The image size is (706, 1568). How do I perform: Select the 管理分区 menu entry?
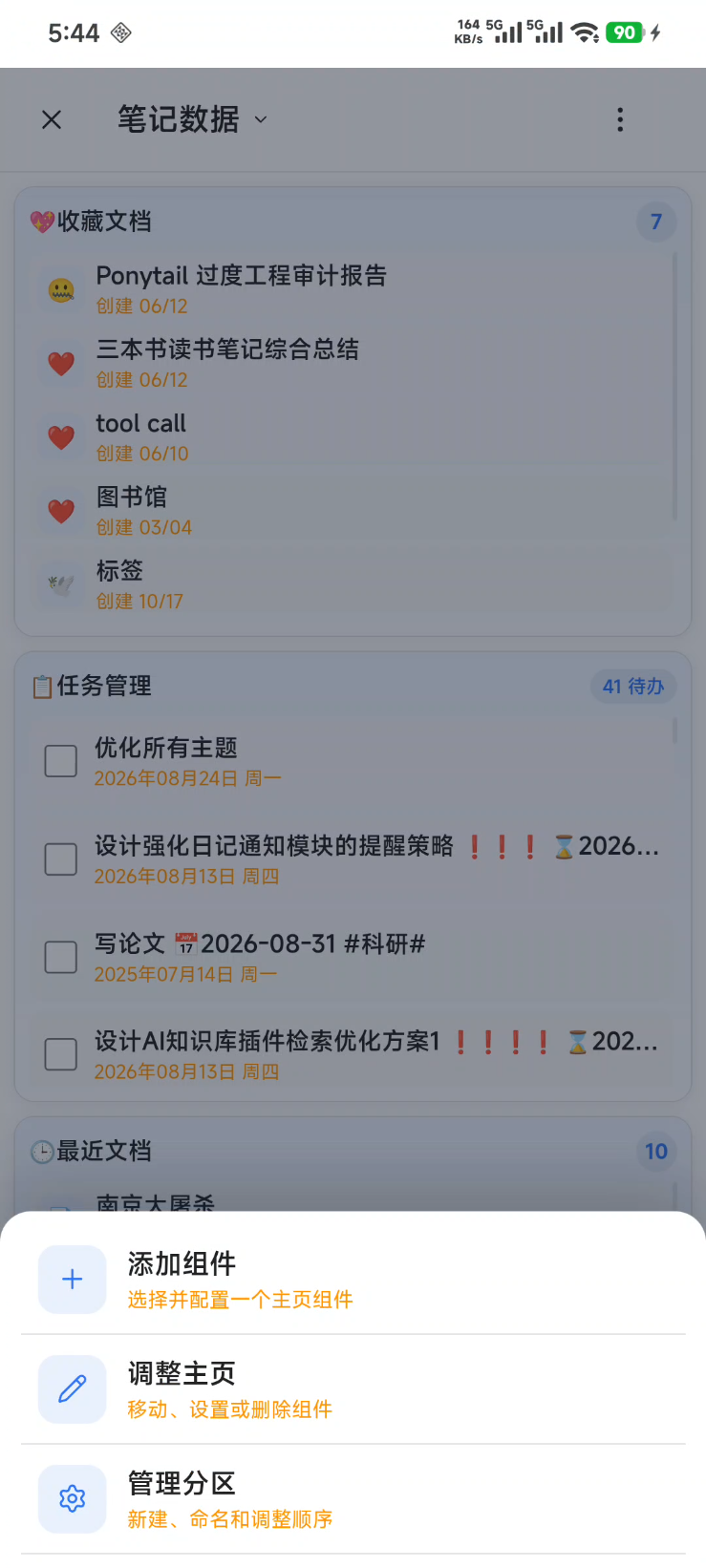[x=353, y=1499]
